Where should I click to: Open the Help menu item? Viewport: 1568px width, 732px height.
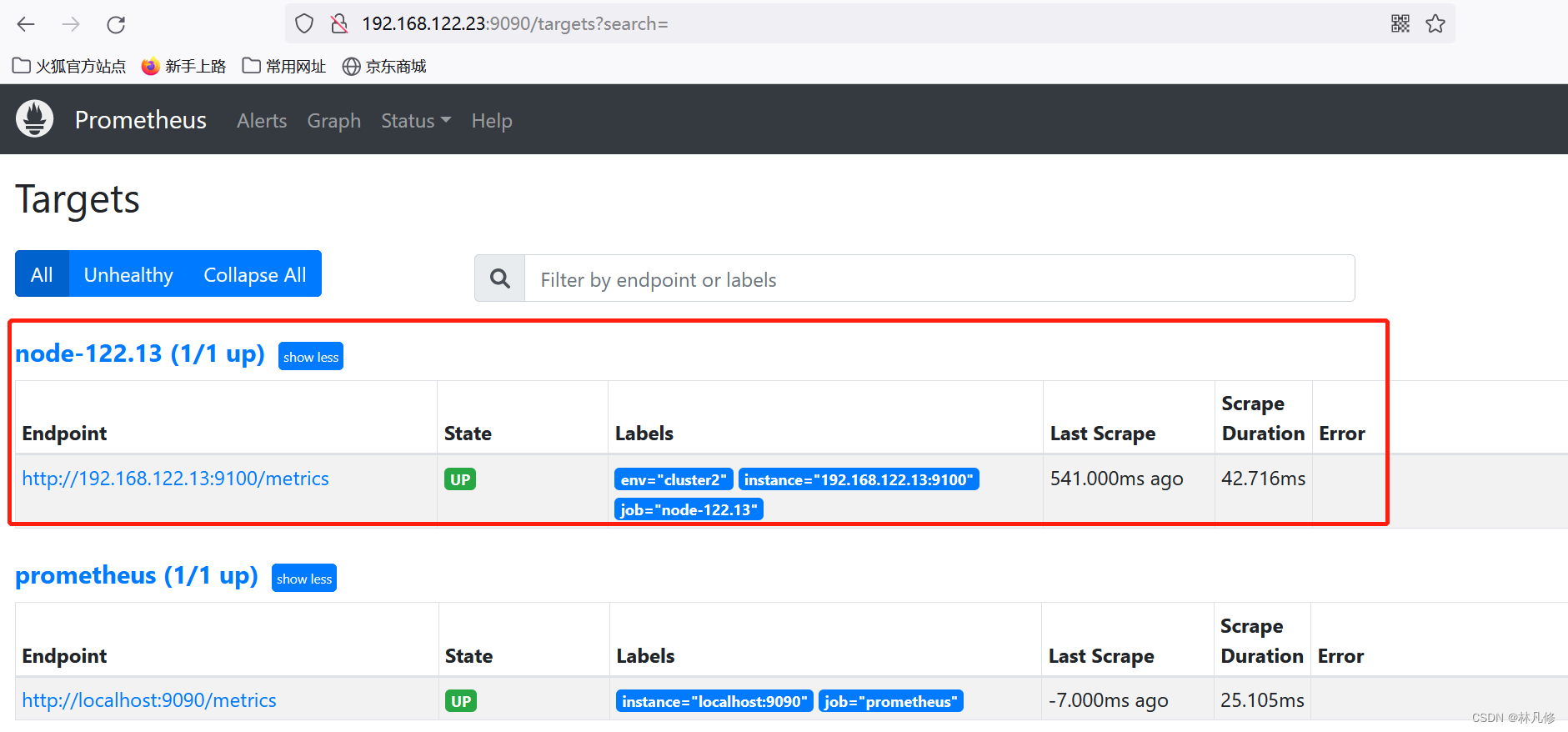click(492, 121)
